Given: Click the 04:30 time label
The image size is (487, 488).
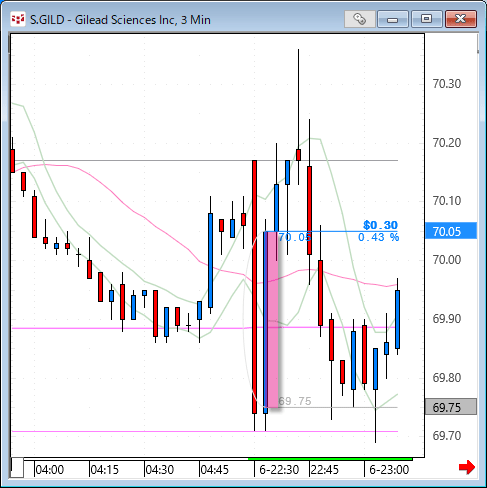Looking at the screenshot, I should point(160,470).
